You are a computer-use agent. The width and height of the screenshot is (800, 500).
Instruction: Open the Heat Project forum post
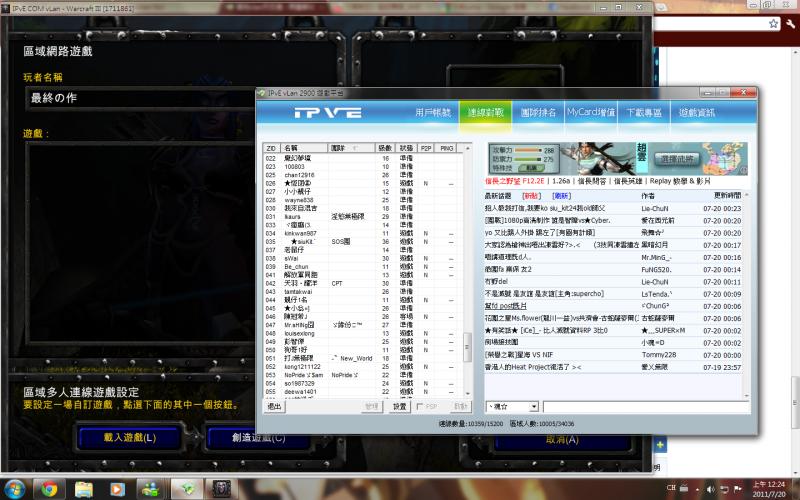533,367
